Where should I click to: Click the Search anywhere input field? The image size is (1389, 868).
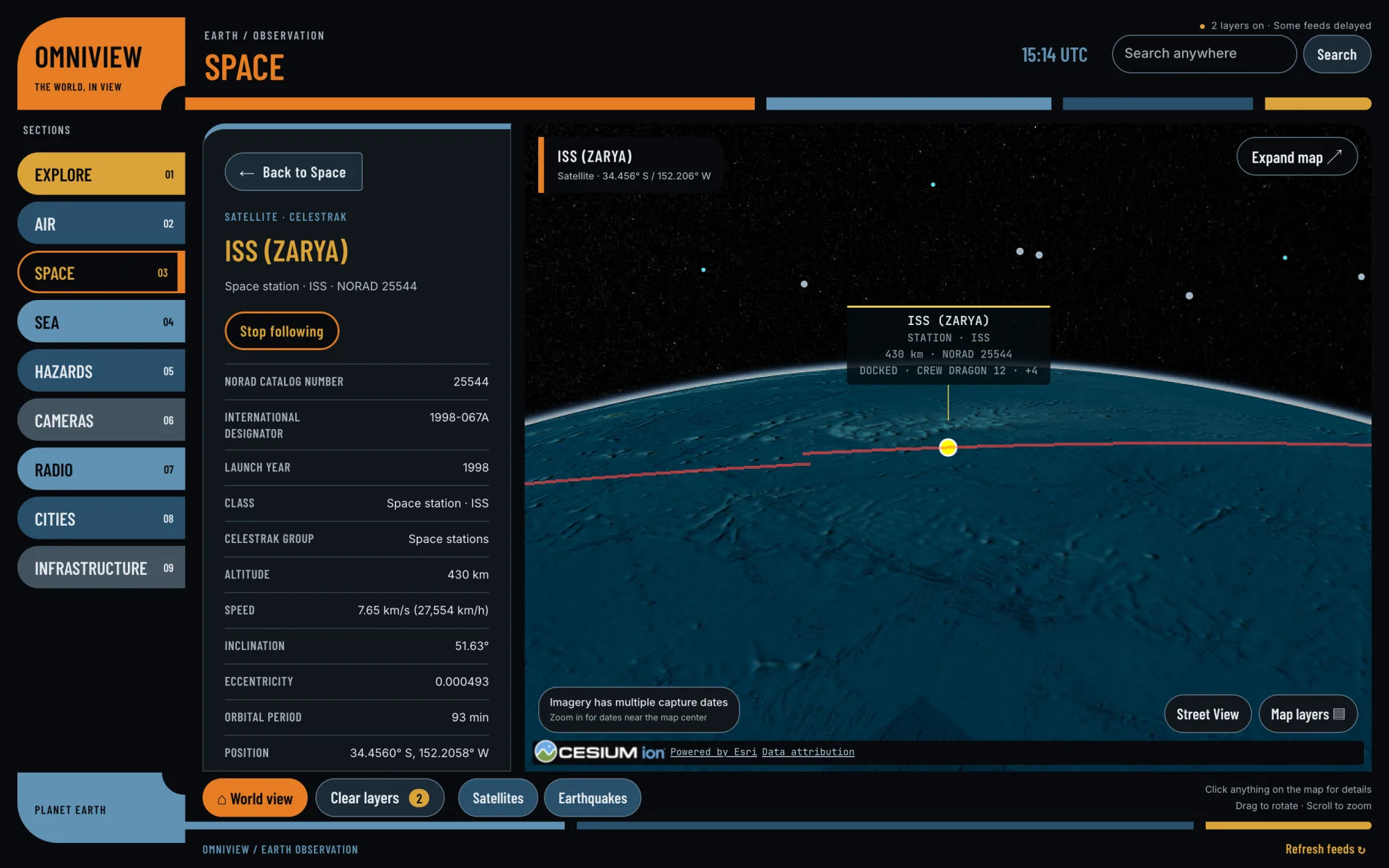click(x=1204, y=54)
